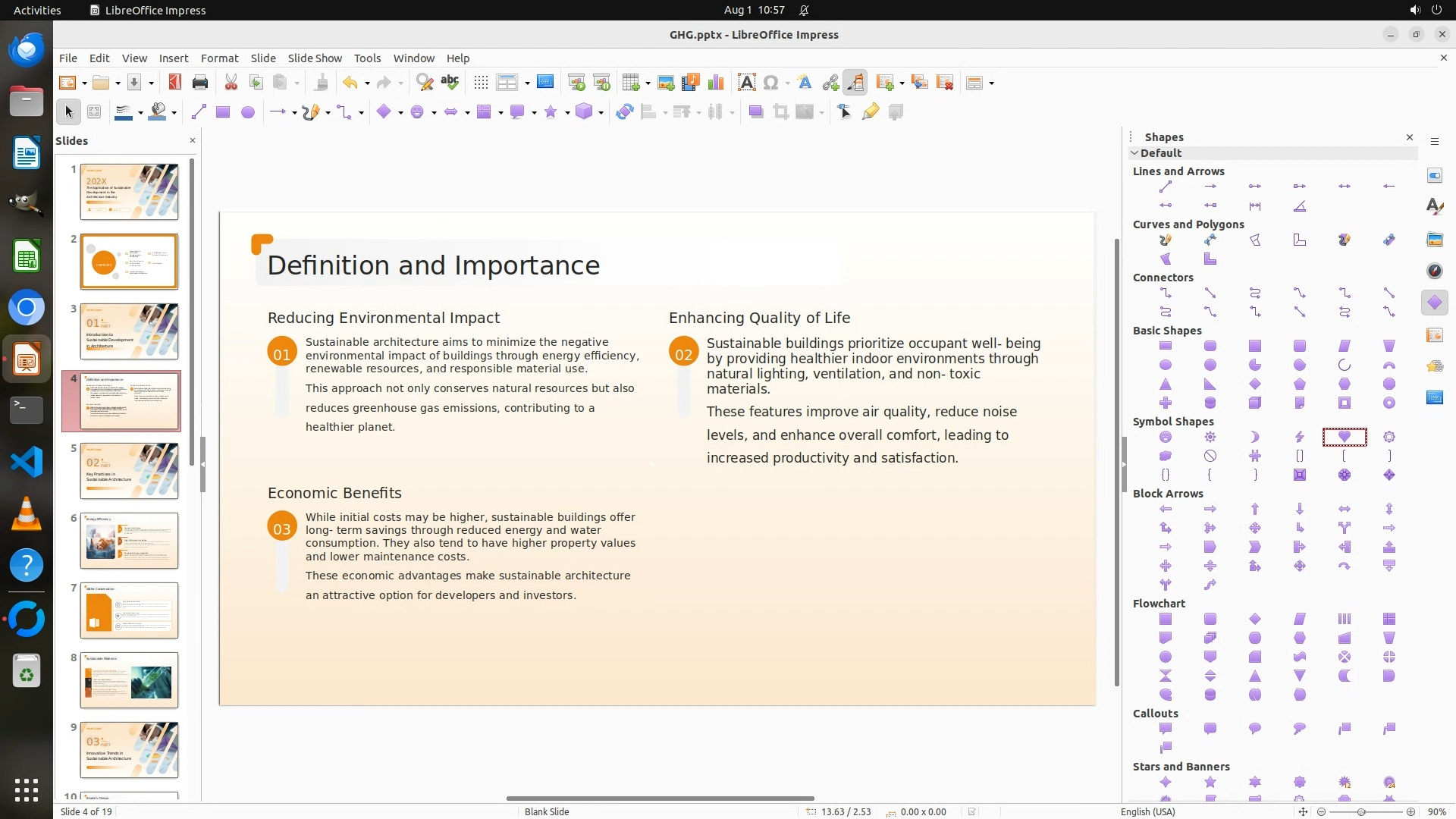Screen dimensions: 1456x819
Task: Pick the heart symbol shape
Action: 1345,437
